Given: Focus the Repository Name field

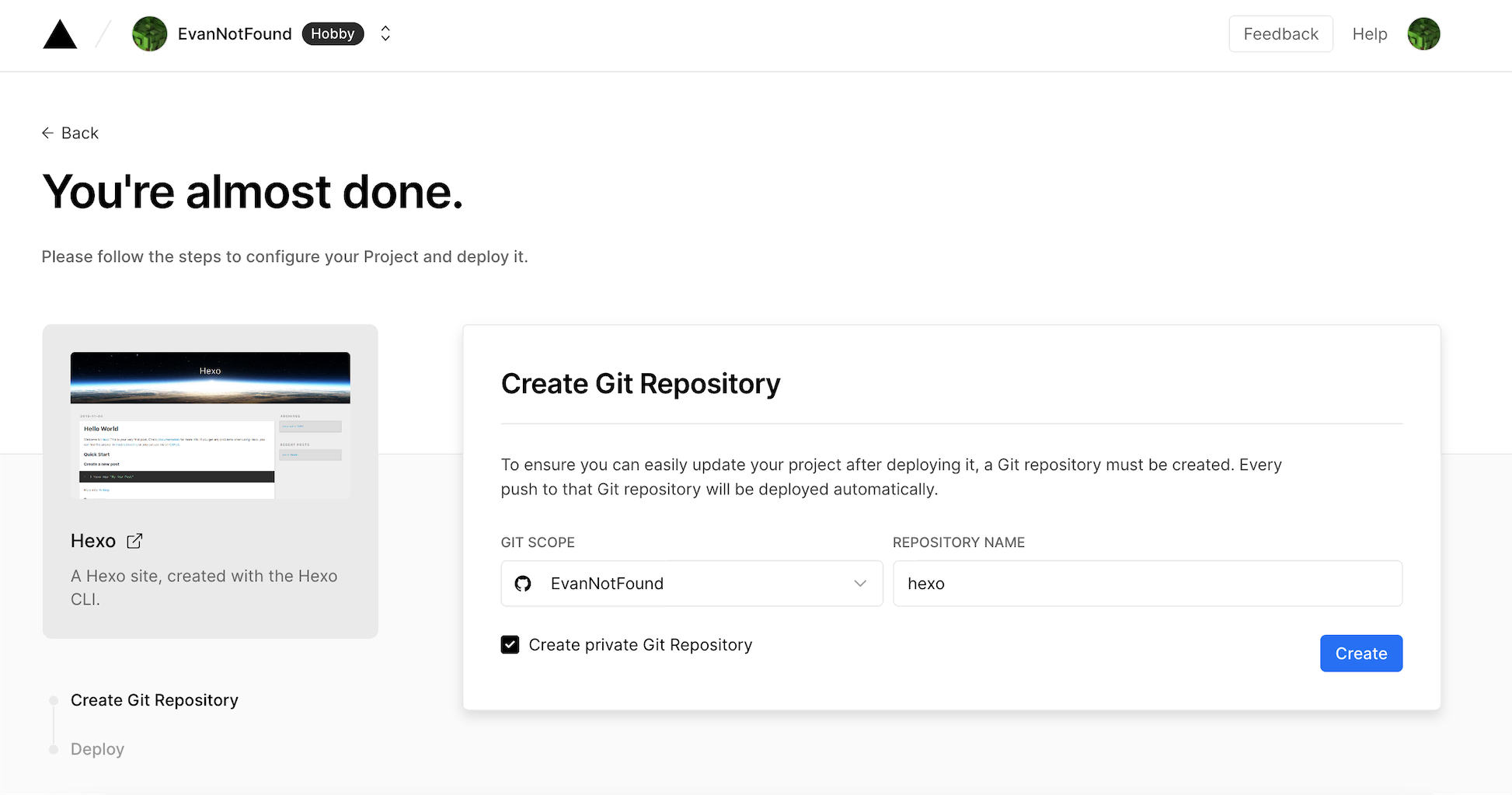Looking at the screenshot, I should [x=1148, y=584].
